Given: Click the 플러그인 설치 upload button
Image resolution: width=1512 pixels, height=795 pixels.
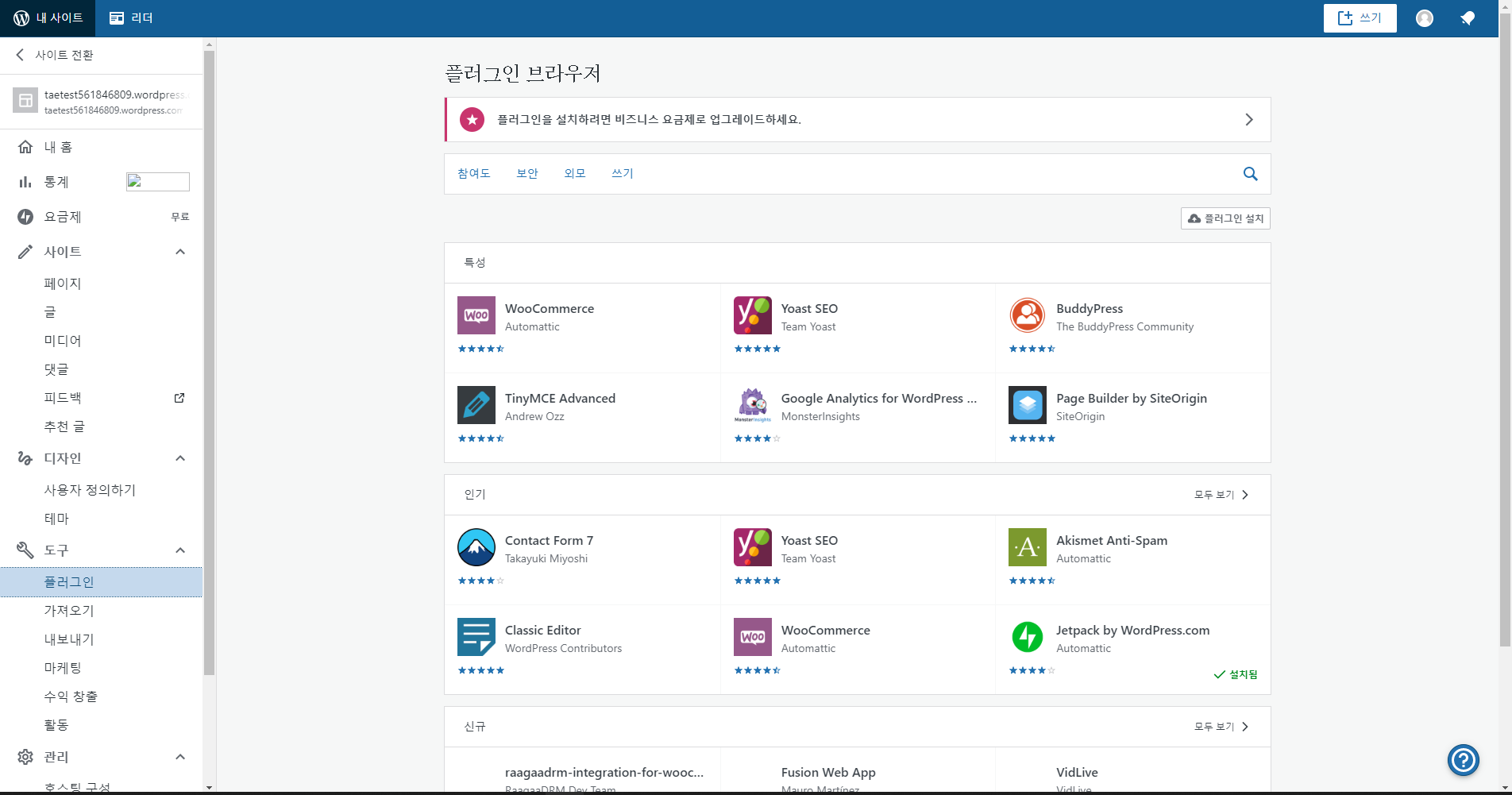Looking at the screenshot, I should click(x=1225, y=218).
